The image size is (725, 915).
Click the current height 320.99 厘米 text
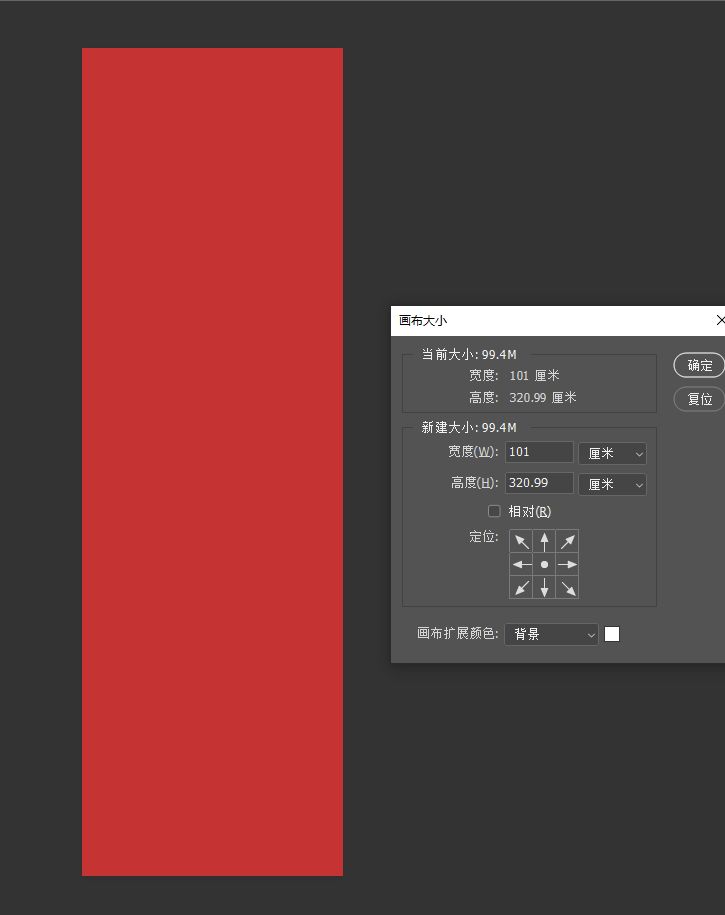(x=543, y=397)
